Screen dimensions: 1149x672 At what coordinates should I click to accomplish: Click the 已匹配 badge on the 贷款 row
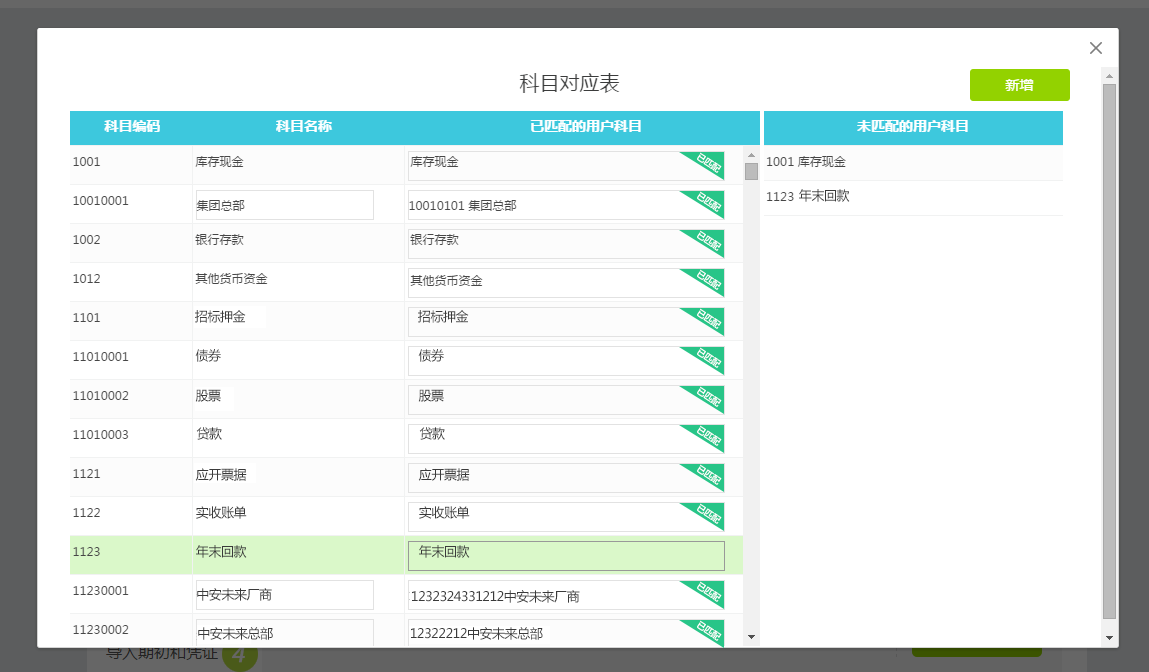click(x=704, y=437)
